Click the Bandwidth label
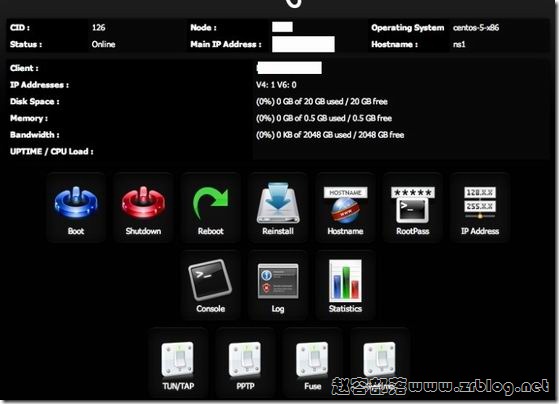 pyautogui.click(x=35, y=135)
